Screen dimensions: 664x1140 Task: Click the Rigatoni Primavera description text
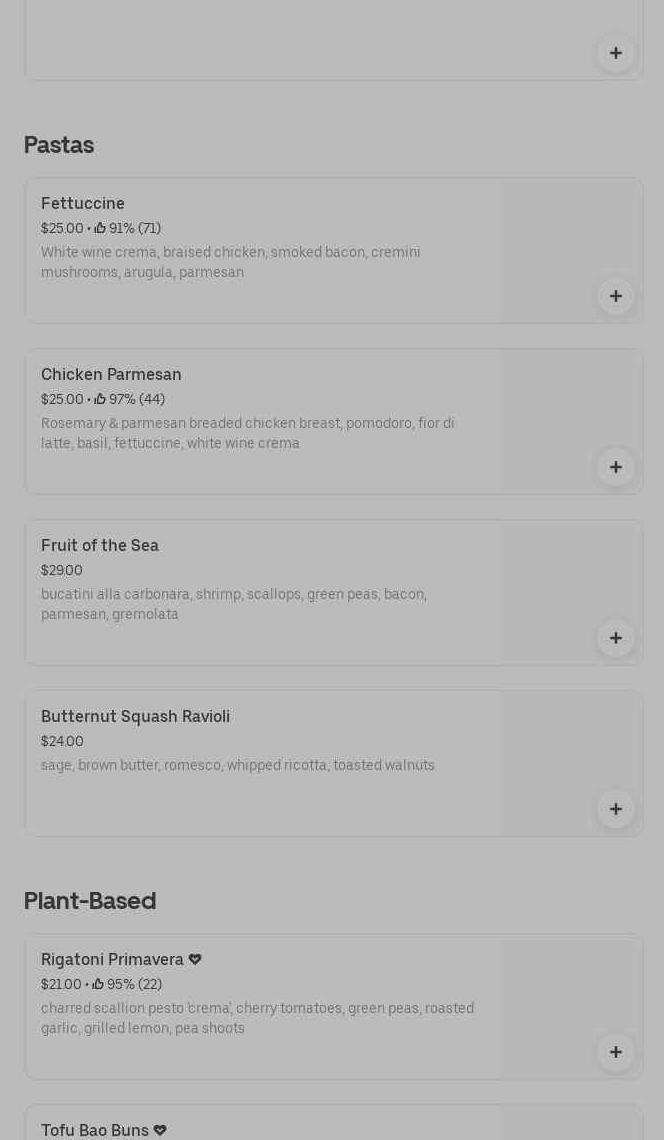[257, 1018]
